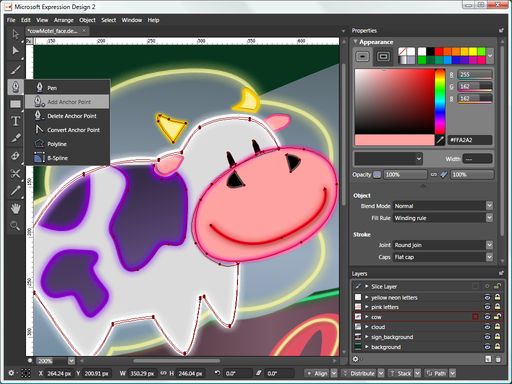512x384 pixels.
Task: Click the Pen tool button in toolbox
Action: 15,87
